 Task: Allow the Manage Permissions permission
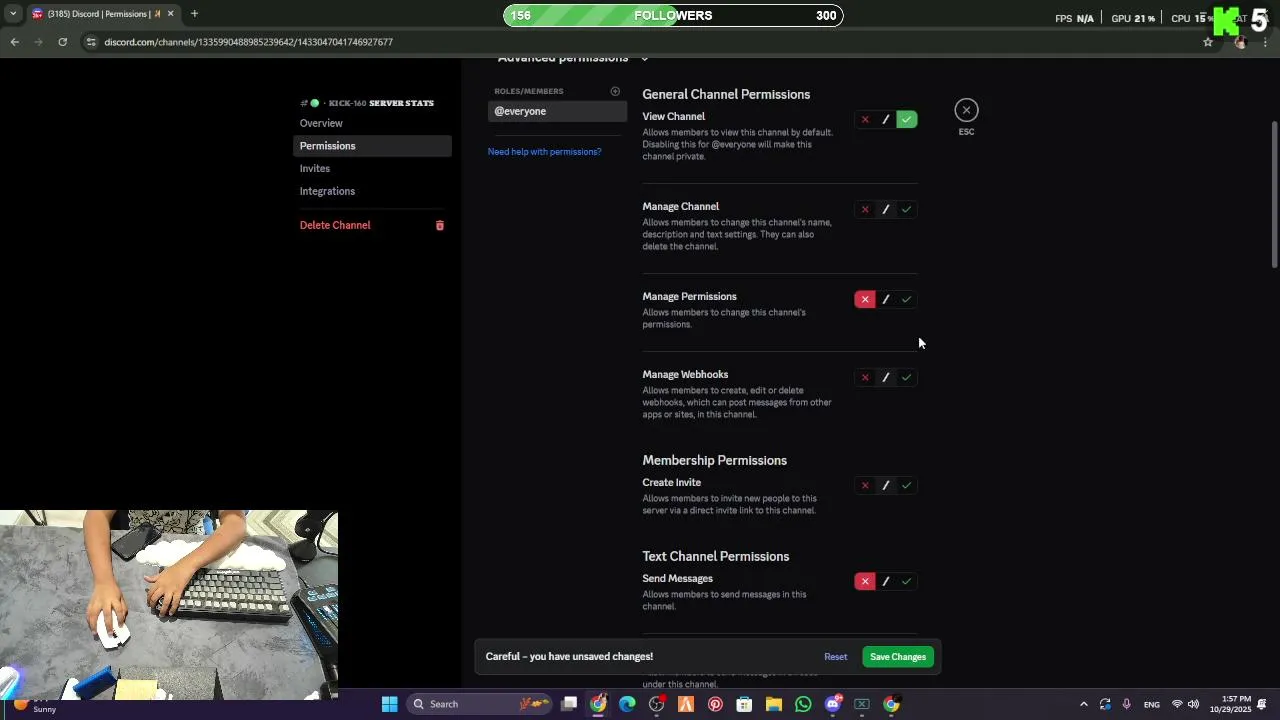(x=906, y=300)
